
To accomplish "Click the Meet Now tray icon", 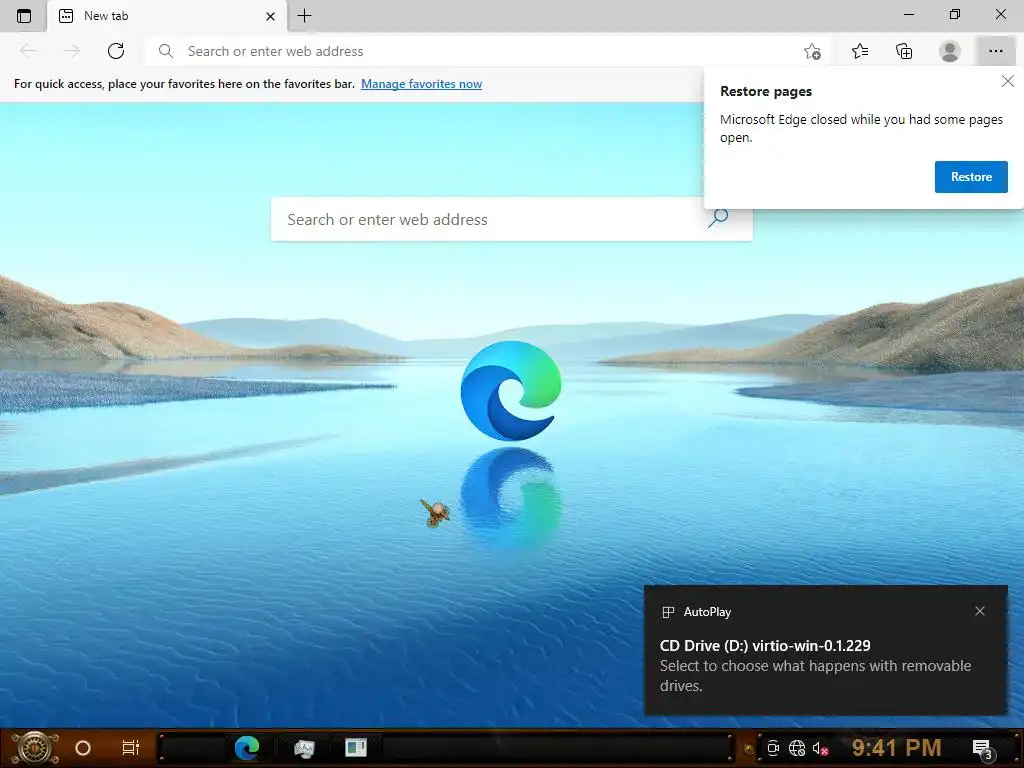I will point(773,748).
